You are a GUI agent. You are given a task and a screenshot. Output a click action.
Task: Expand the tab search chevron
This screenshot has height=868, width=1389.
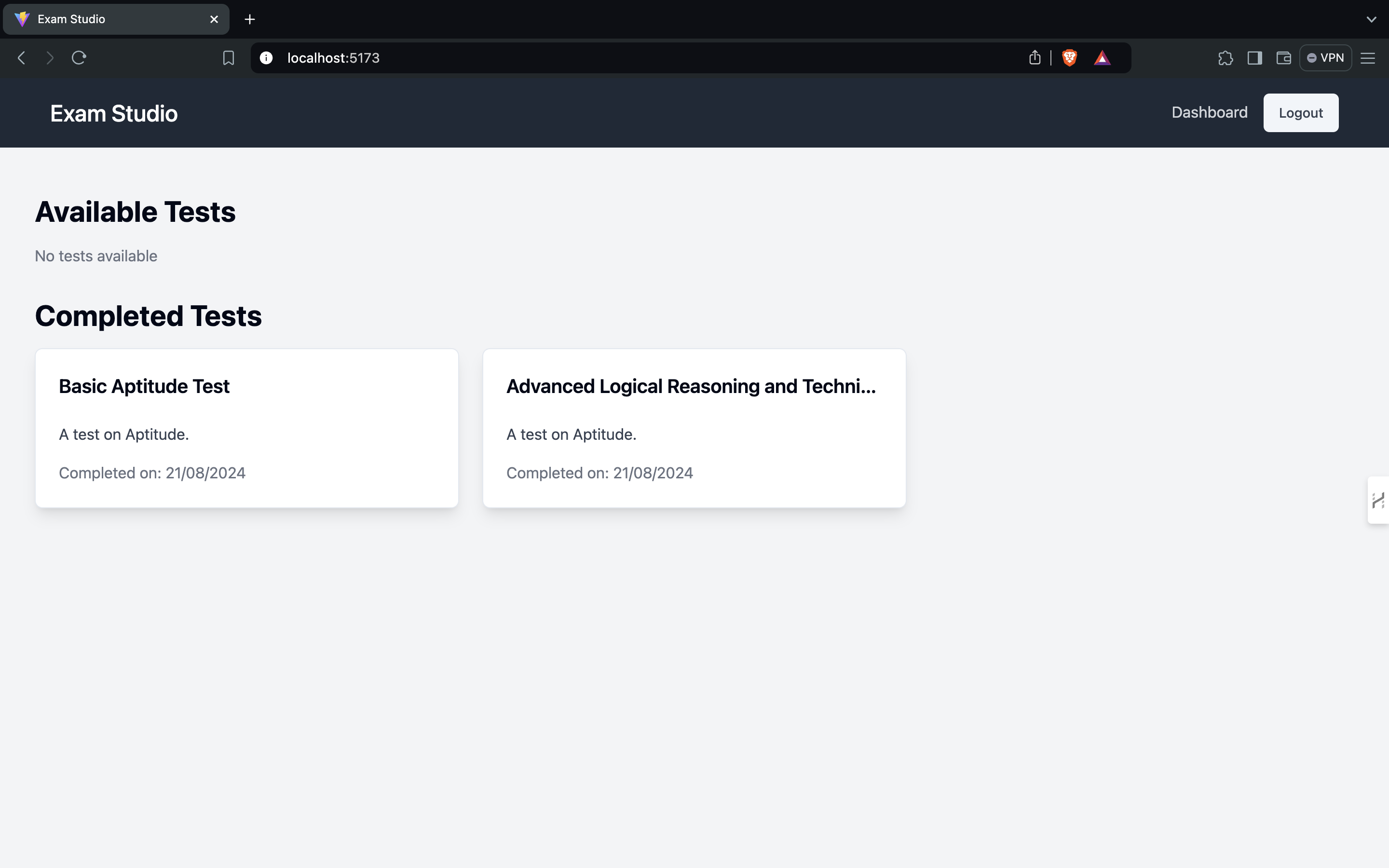[x=1371, y=19]
